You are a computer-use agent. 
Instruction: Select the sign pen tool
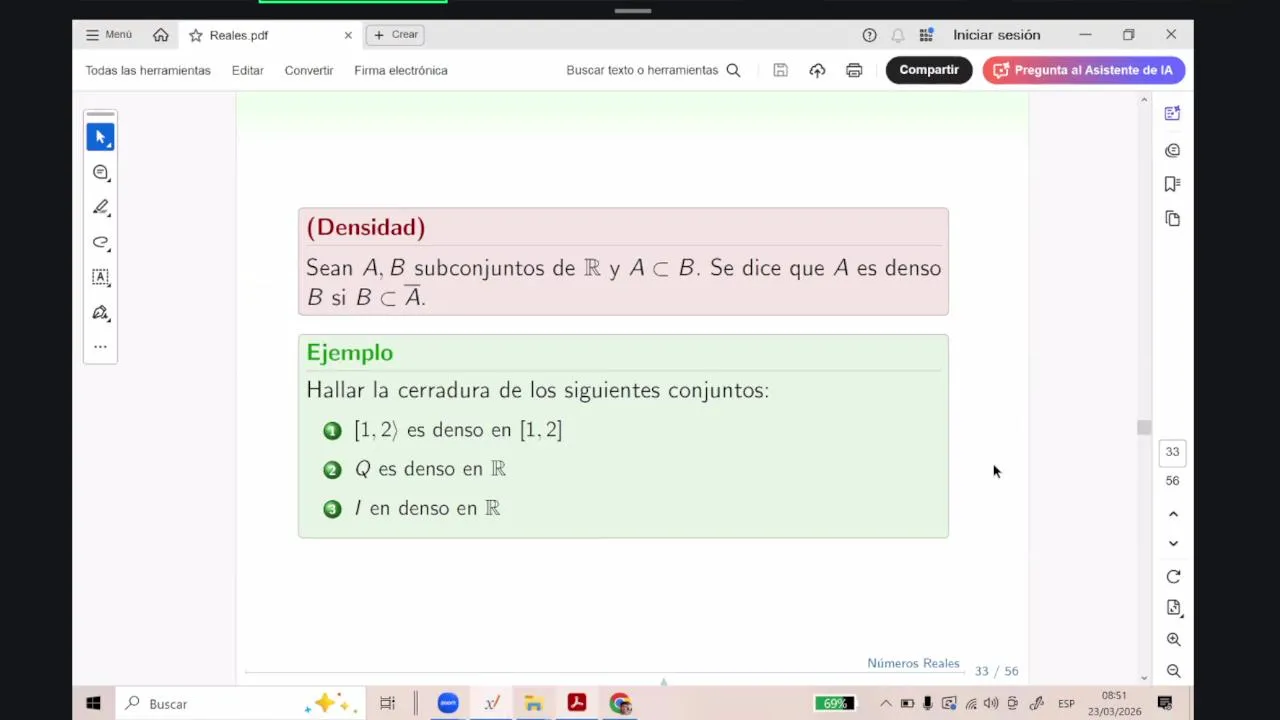(x=100, y=312)
